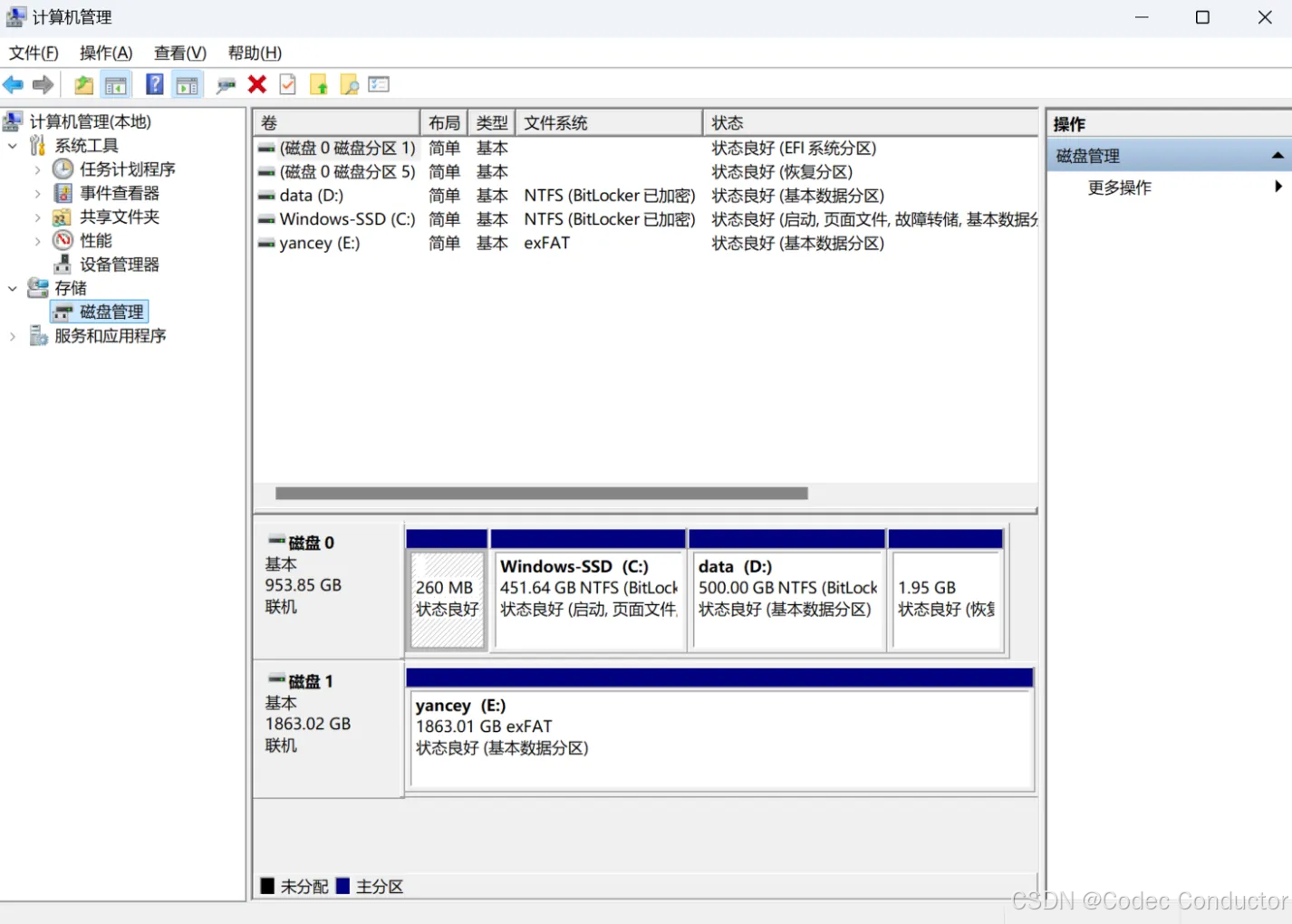Click the gray Forward arrow in toolbar

tap(43, 85)
